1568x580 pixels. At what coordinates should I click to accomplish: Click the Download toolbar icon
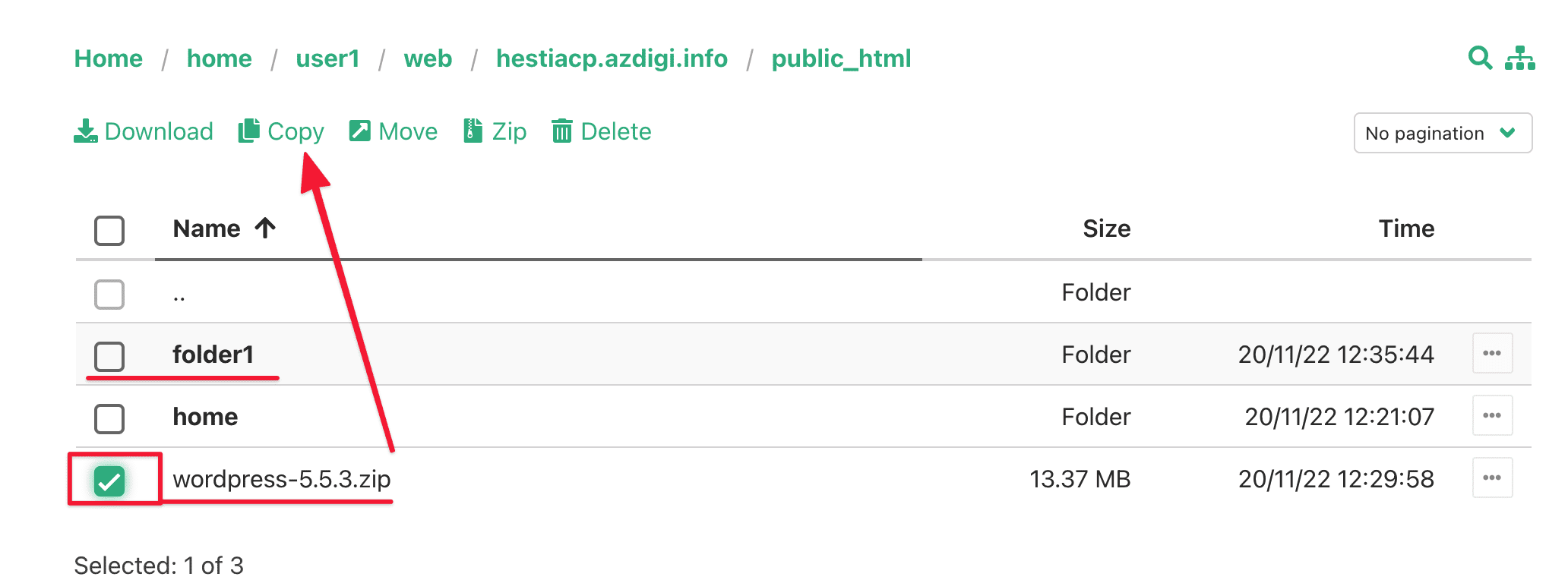pyautogui.click(x=86, y=131)
